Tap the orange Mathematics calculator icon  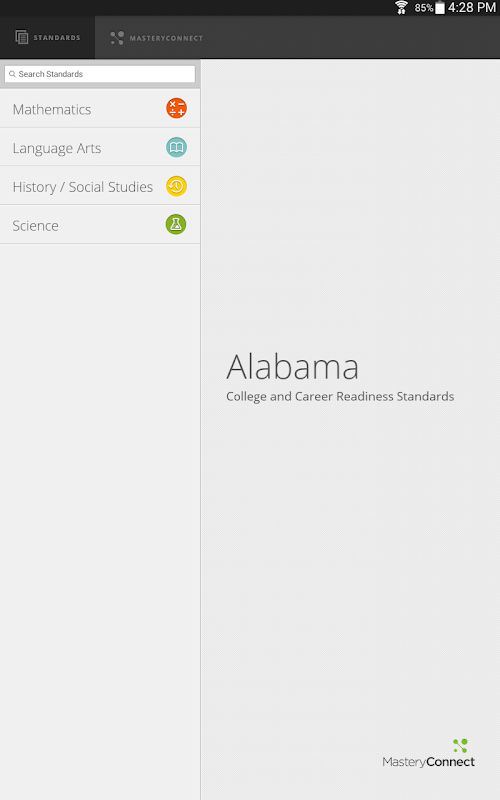(x=176, y=108)
